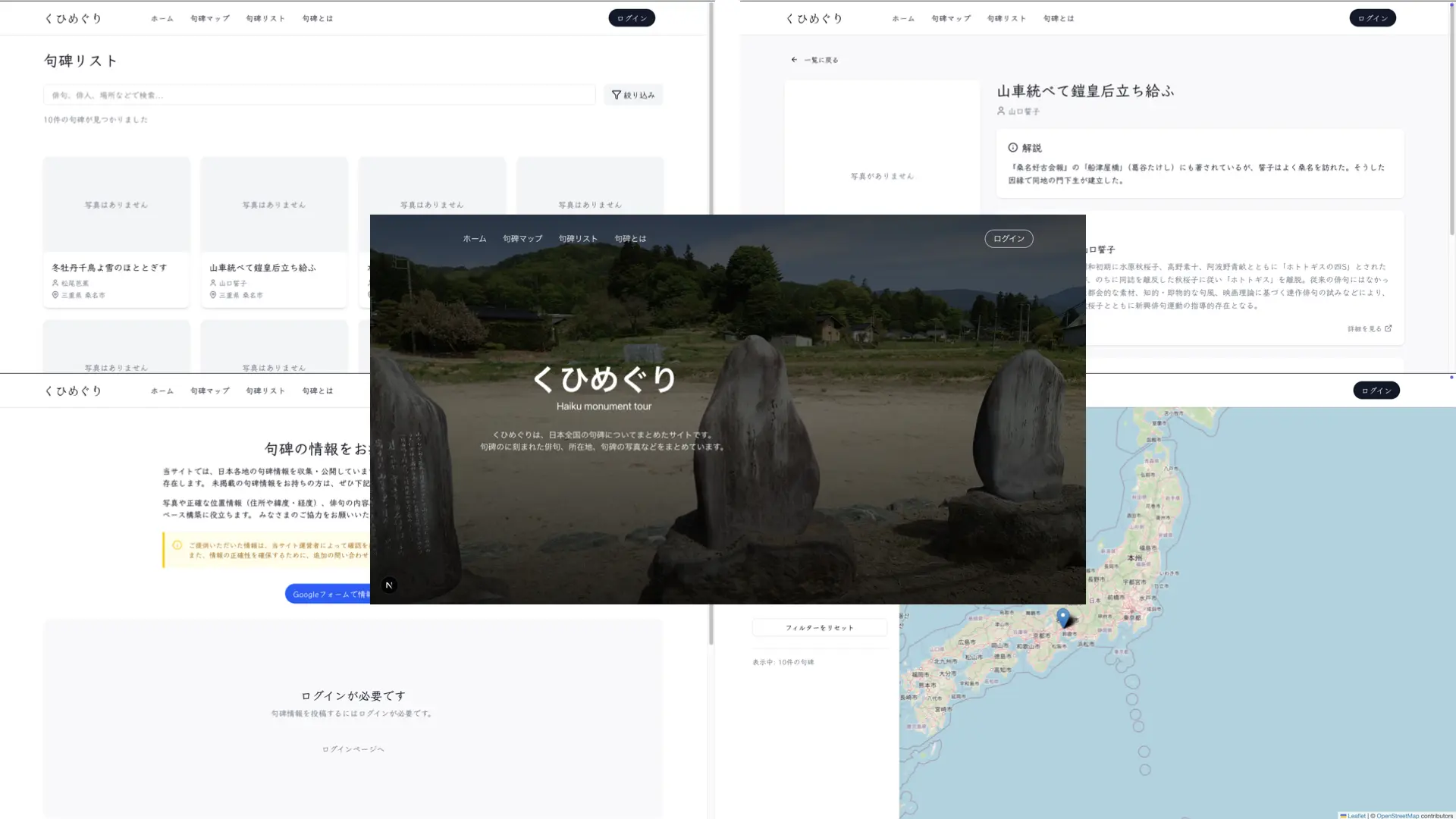Open the 冬牡丹千鳥よ雪のほととぎす card
The width and height of the screenshot is (1456, 819).
pyautogui.click(x=116, y=232)
